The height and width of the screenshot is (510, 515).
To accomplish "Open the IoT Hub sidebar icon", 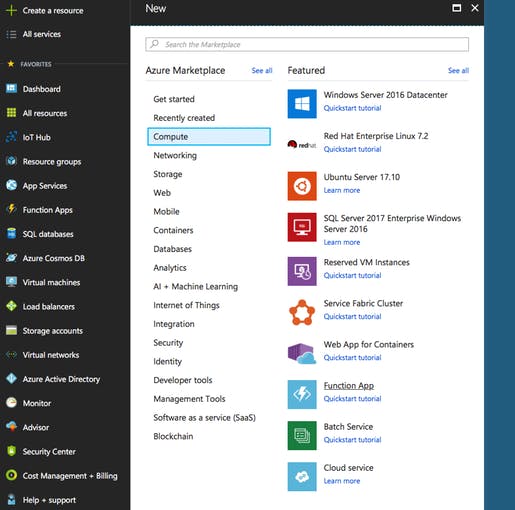I will [x=11, y=137].
